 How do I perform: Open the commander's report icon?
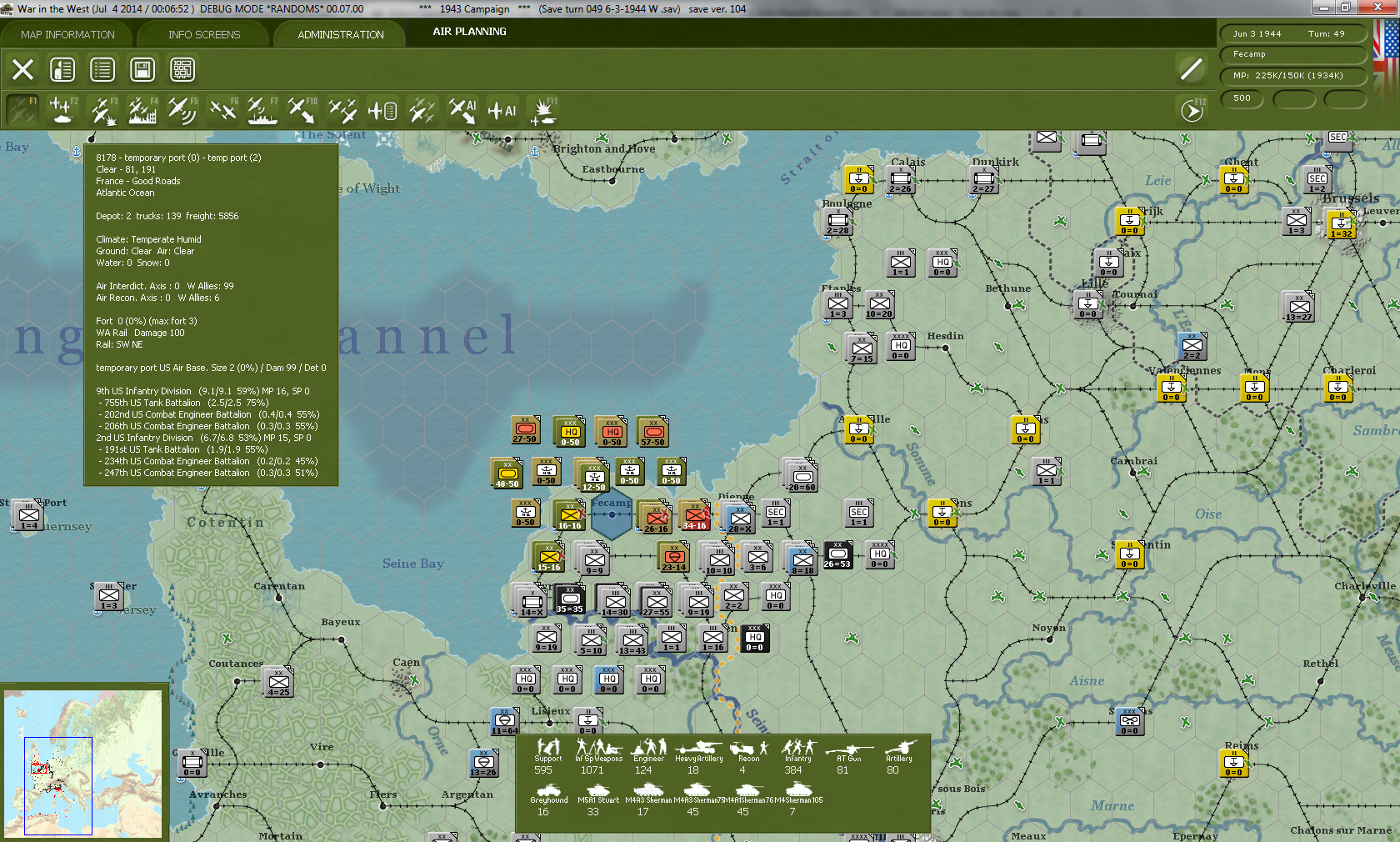[62, 69]
